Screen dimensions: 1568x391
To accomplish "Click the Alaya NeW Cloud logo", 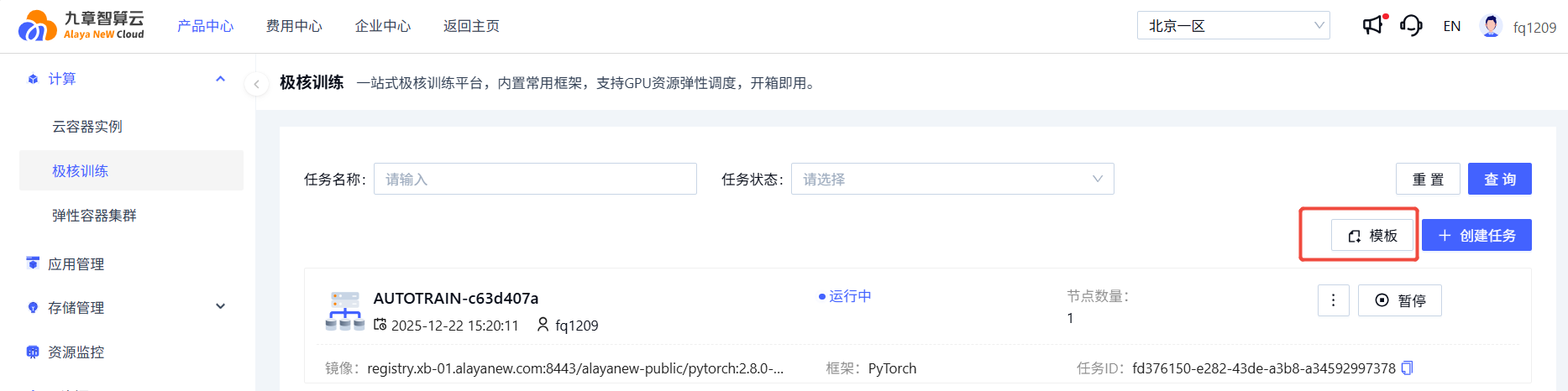I will [x=81, y=26].
